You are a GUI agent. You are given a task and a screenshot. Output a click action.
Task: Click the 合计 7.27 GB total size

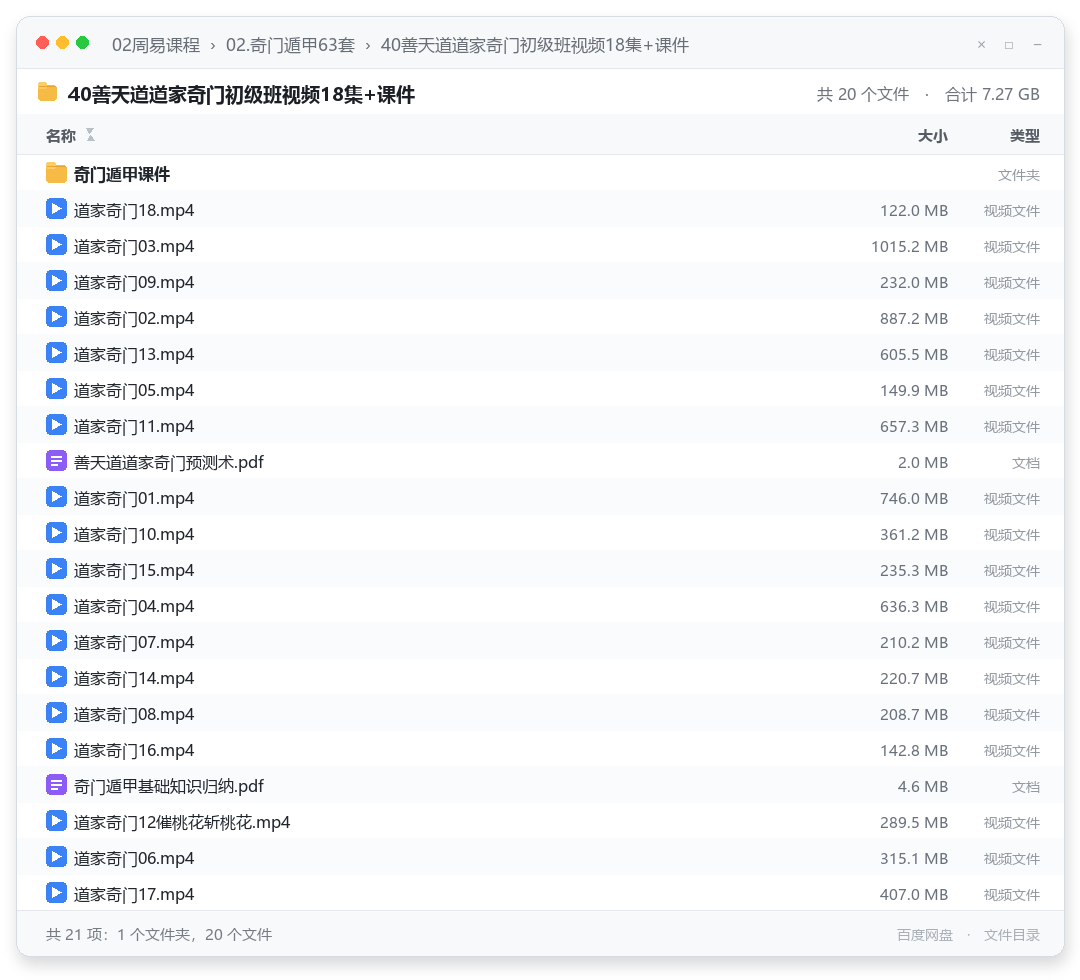coord(992,94)
